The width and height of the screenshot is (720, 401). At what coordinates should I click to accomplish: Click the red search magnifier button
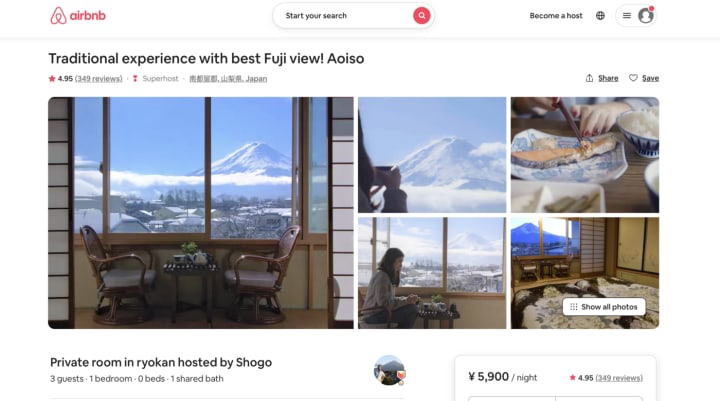pyautogui.click(x=421, y=16)
